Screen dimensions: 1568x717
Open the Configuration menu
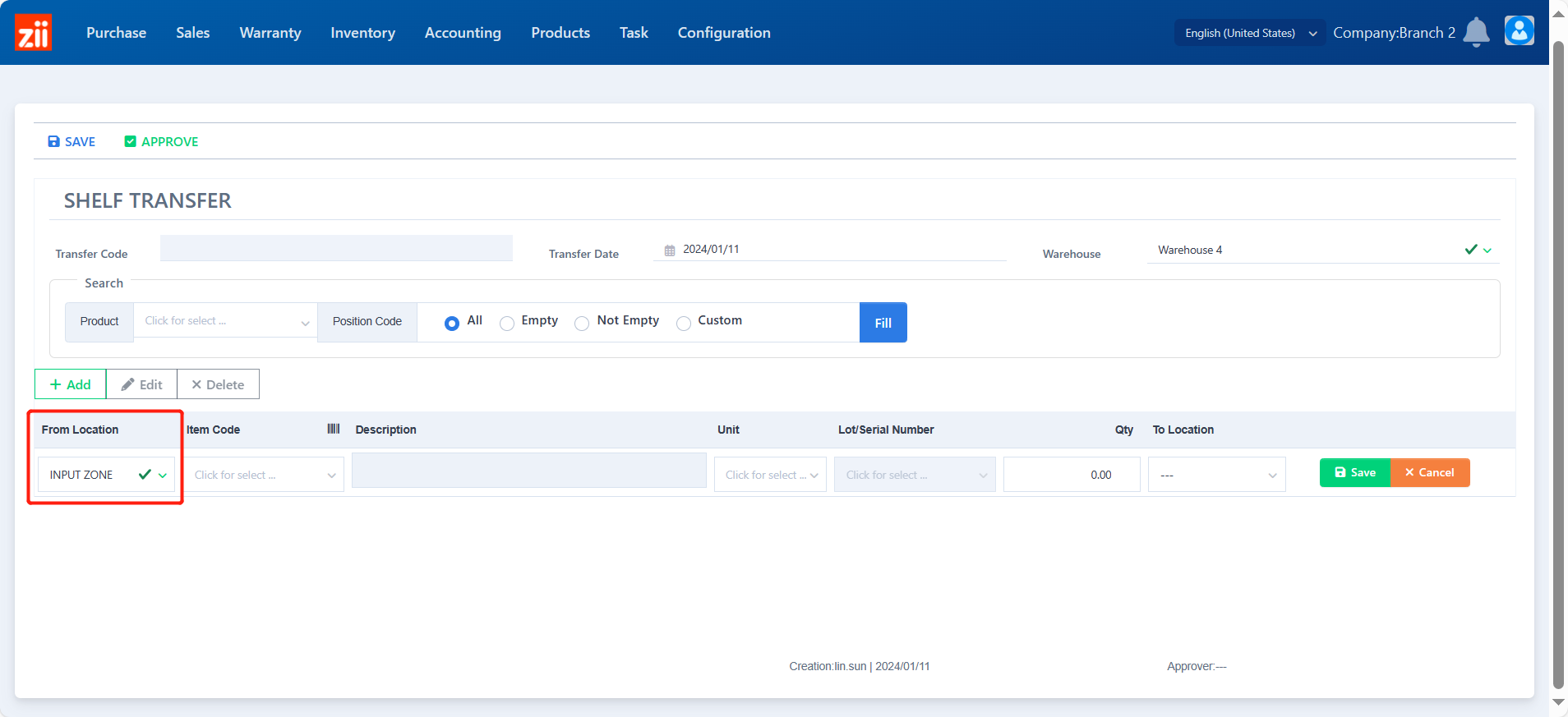pyautogui.click(x=724, y=33)
